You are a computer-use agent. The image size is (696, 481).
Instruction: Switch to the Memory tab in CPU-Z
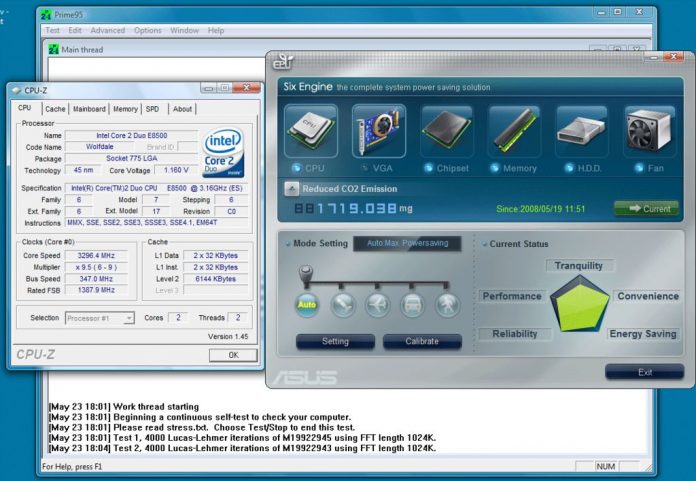[x=125, y=109]
